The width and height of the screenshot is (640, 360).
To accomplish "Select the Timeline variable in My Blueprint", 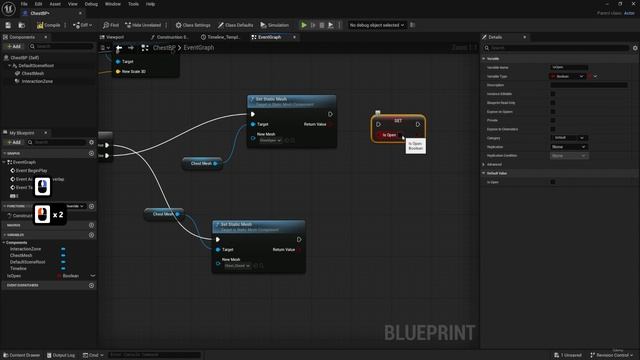I will pyautogui.click(x=18, y=269).
